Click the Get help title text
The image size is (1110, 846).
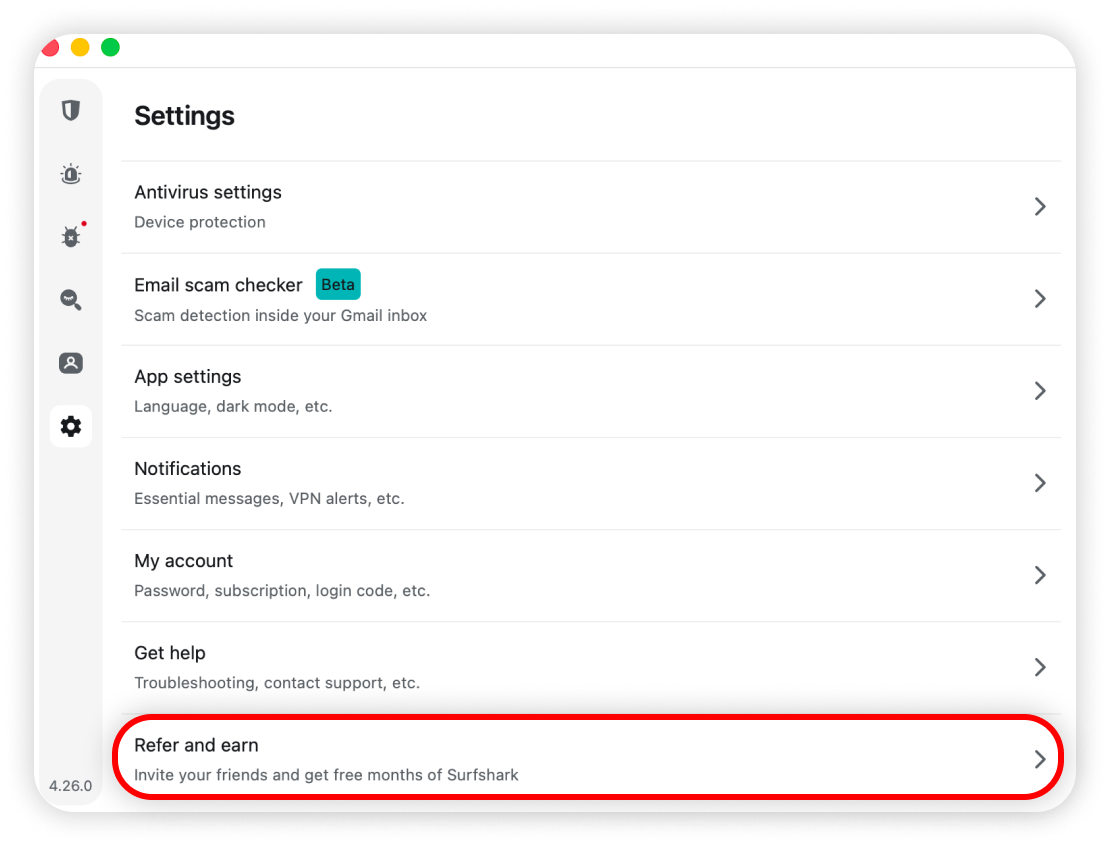[170, 653]
